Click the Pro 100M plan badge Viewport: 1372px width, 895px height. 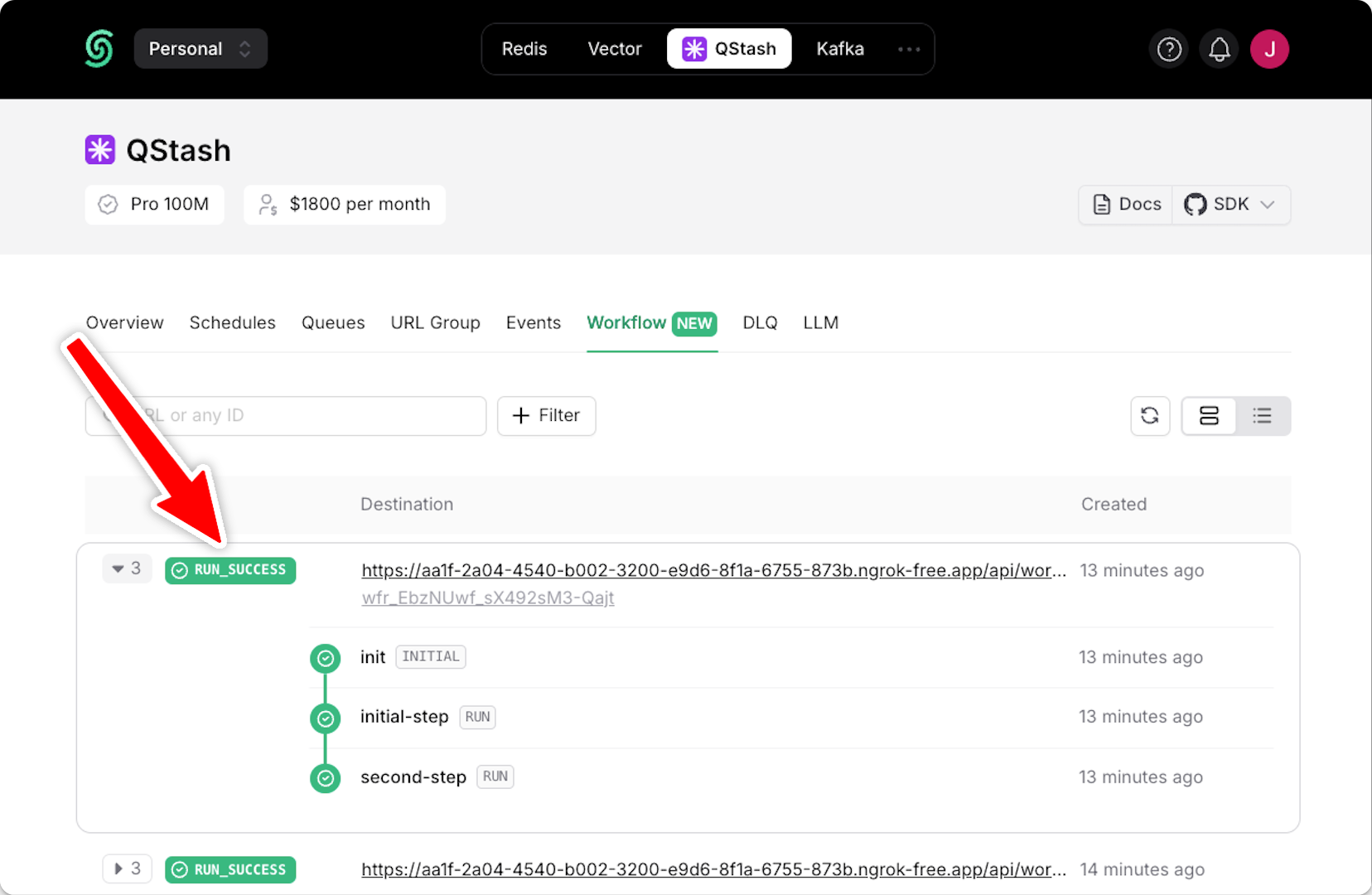pyautogui.click(x=154, y=205)
